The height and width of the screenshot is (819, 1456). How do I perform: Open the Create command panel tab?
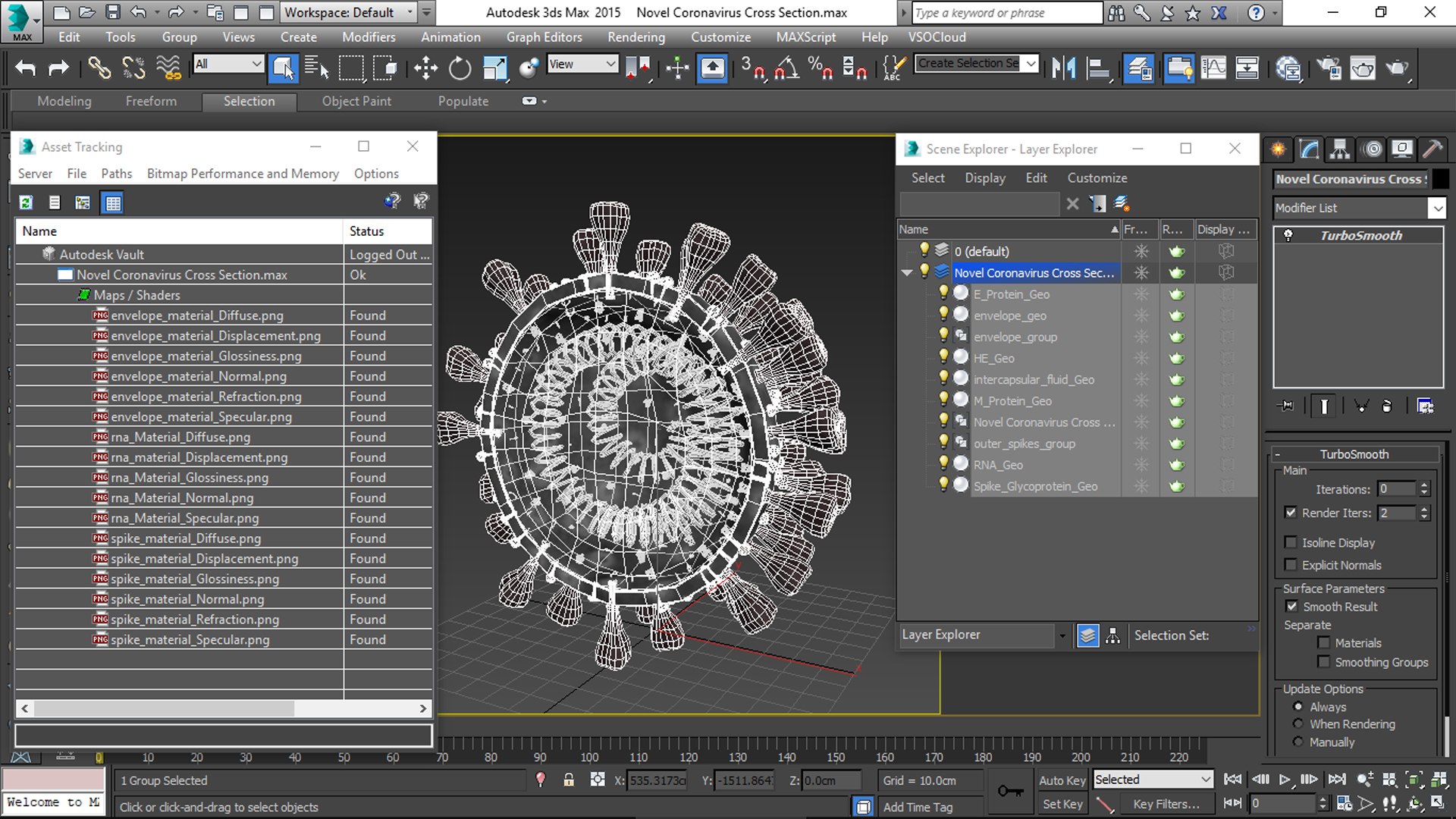tap(1279, 149)
